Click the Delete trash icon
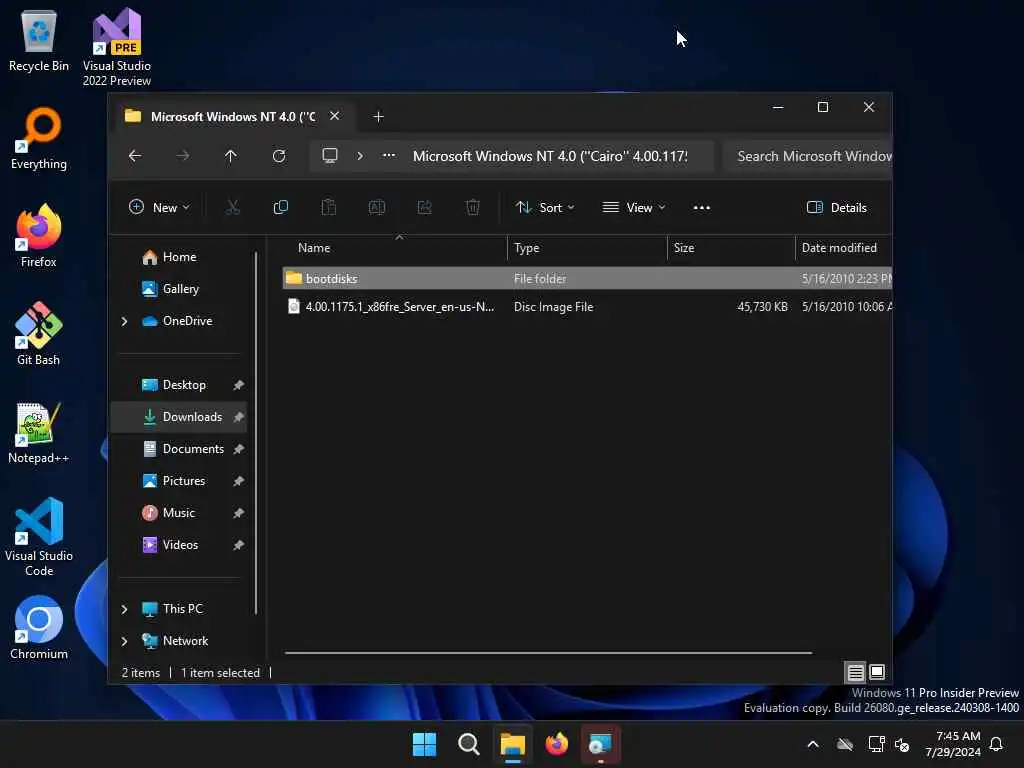Viewport: 1024px width, 768px height. tap(473, 208)
